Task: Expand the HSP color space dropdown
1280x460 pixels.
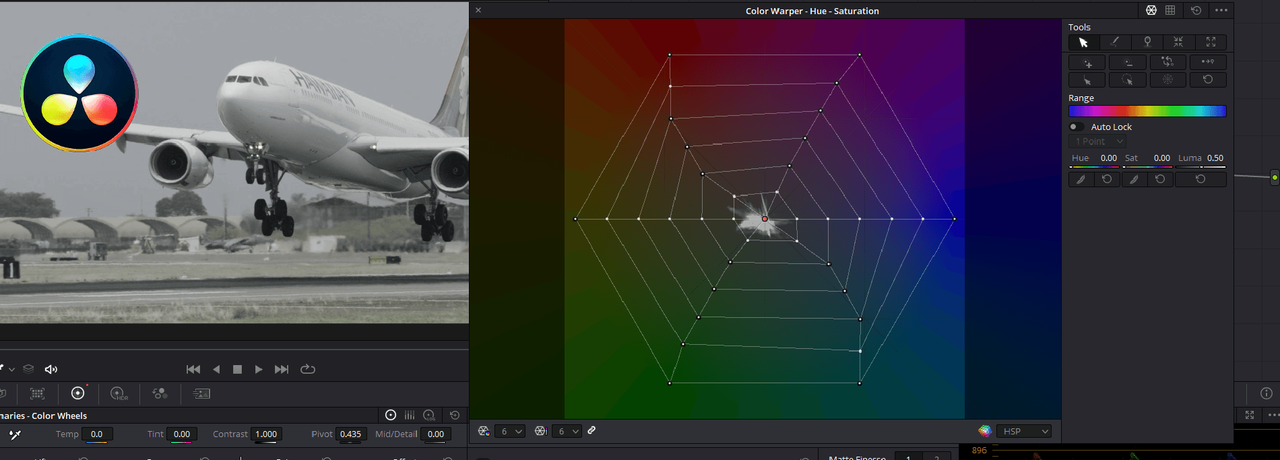Action: pyautogui.click(x=1023, y=431)
